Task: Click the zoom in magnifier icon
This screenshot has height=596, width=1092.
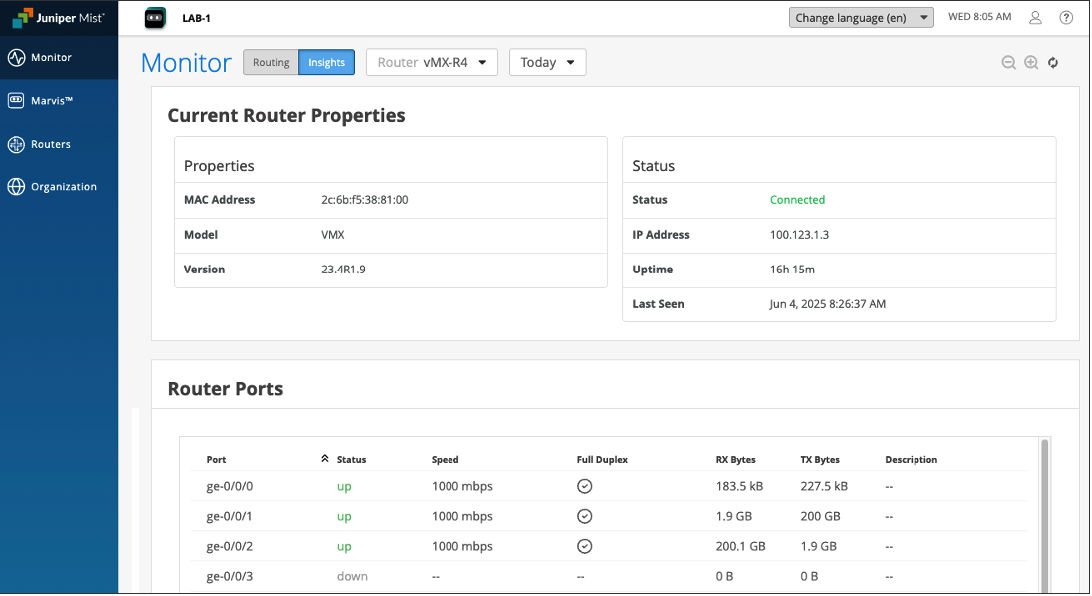Action: point(1031,63)
